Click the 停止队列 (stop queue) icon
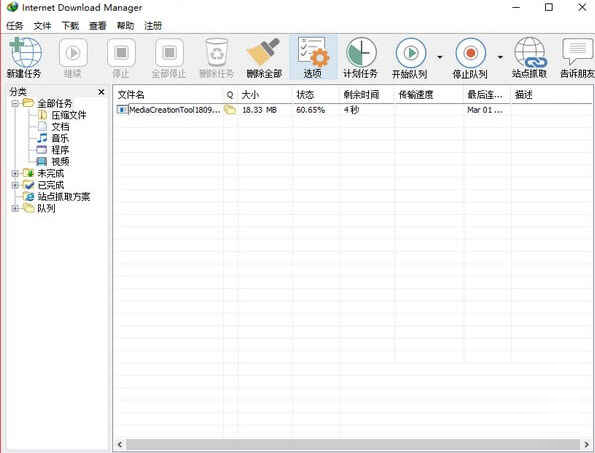 pos(471,53)
